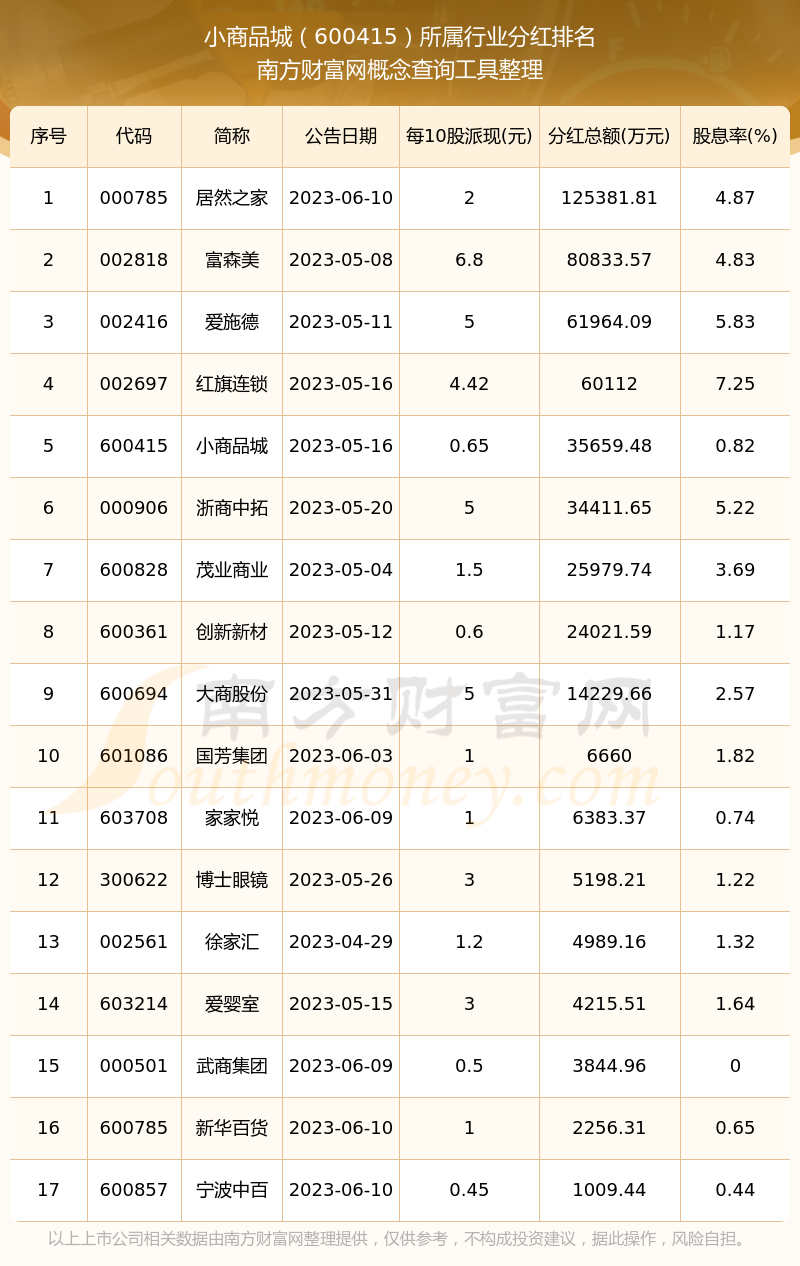This screenshot has height=1266, width=800.
Task: Click subtitle 南方财富网概念查询工具整理
Action: (x=400, y=70)
